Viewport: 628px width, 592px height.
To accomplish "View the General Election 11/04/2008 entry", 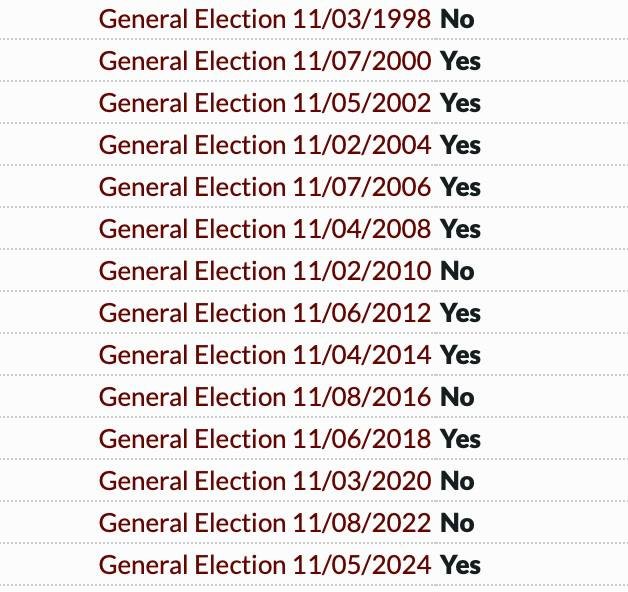I will [265, 229].
